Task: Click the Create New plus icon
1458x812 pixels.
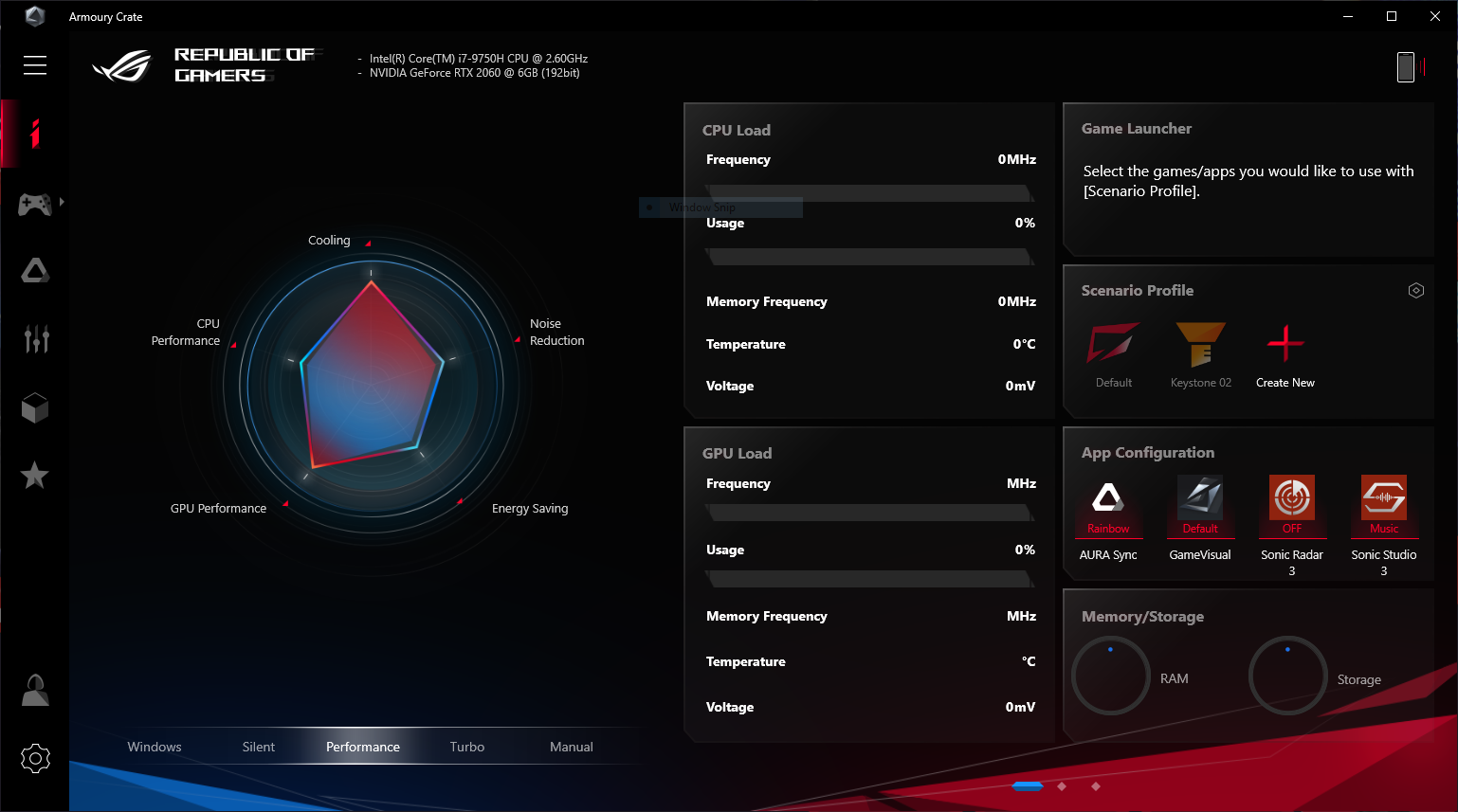Action: 1285,344
